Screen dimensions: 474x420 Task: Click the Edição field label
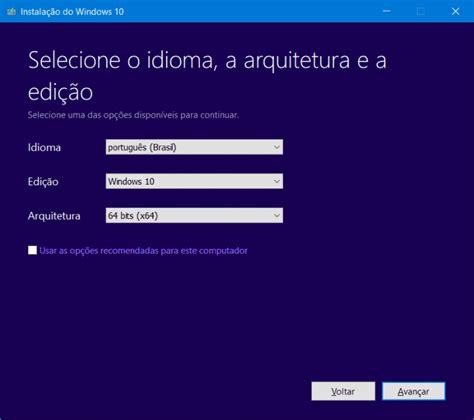point(43,182)
